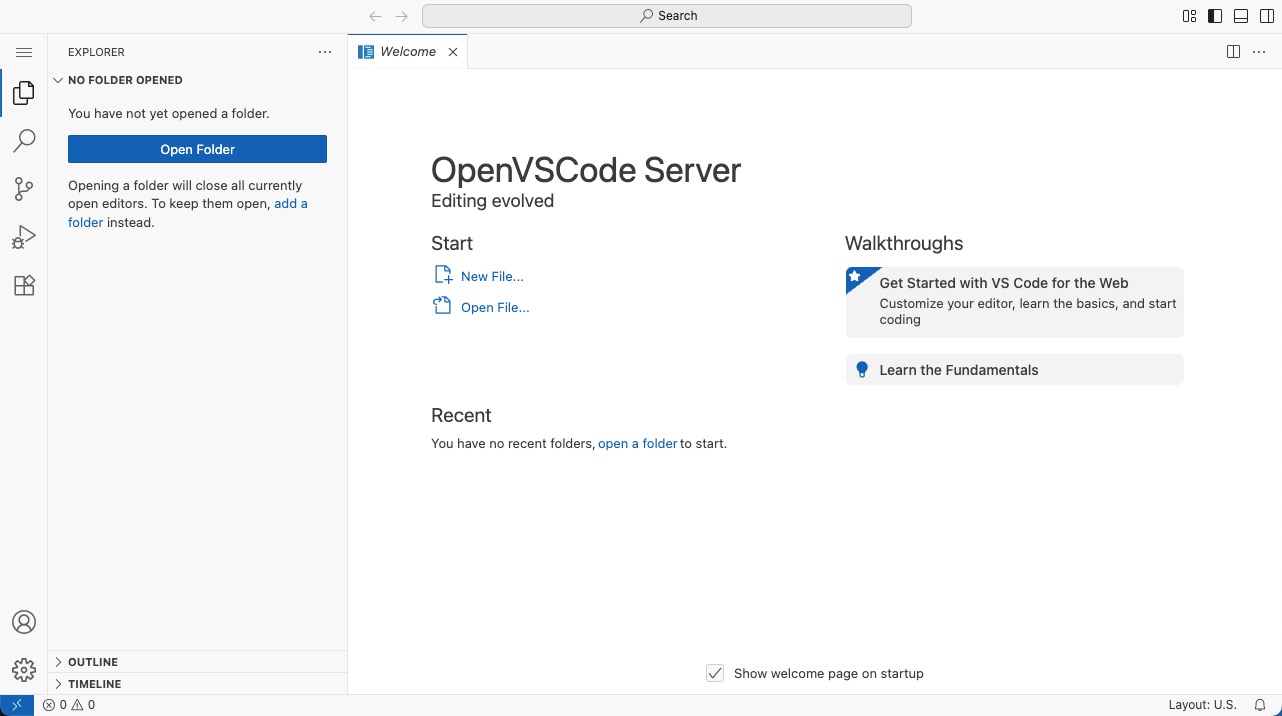Open the Search view in activity bar
Viewport: 1282px width, 716px height.
pyautogui.click(x=24, y=141)
